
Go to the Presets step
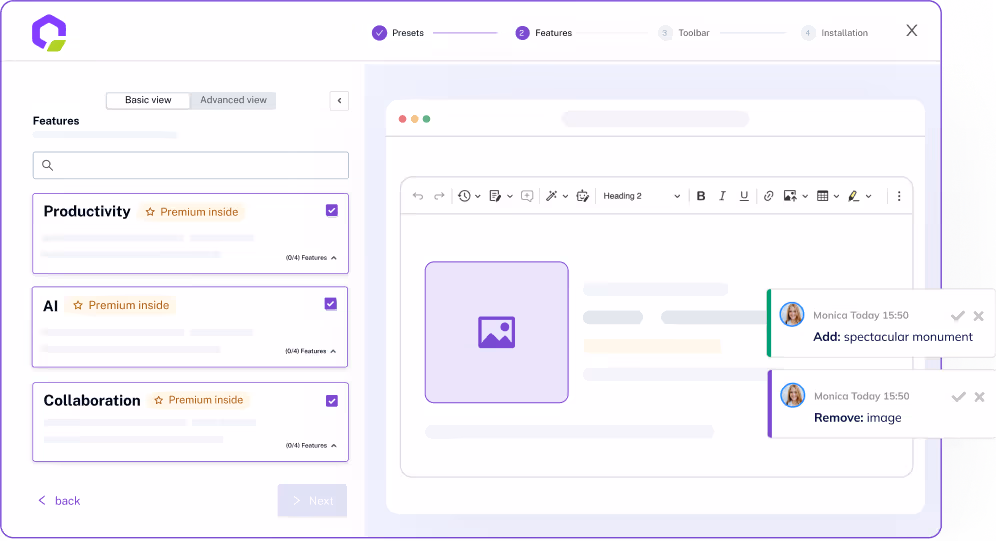(x=398, y=33)
